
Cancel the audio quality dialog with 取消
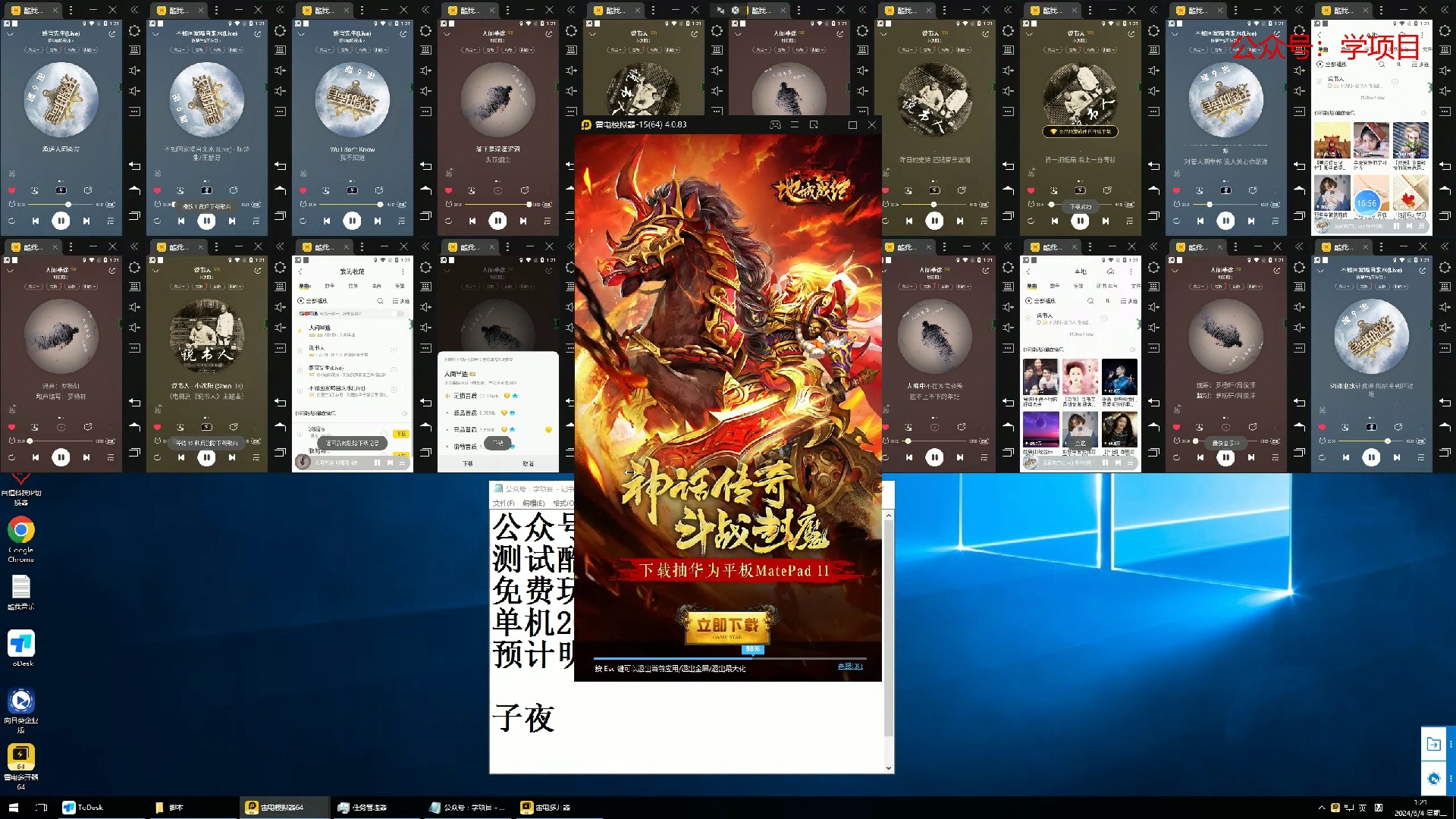529,463
